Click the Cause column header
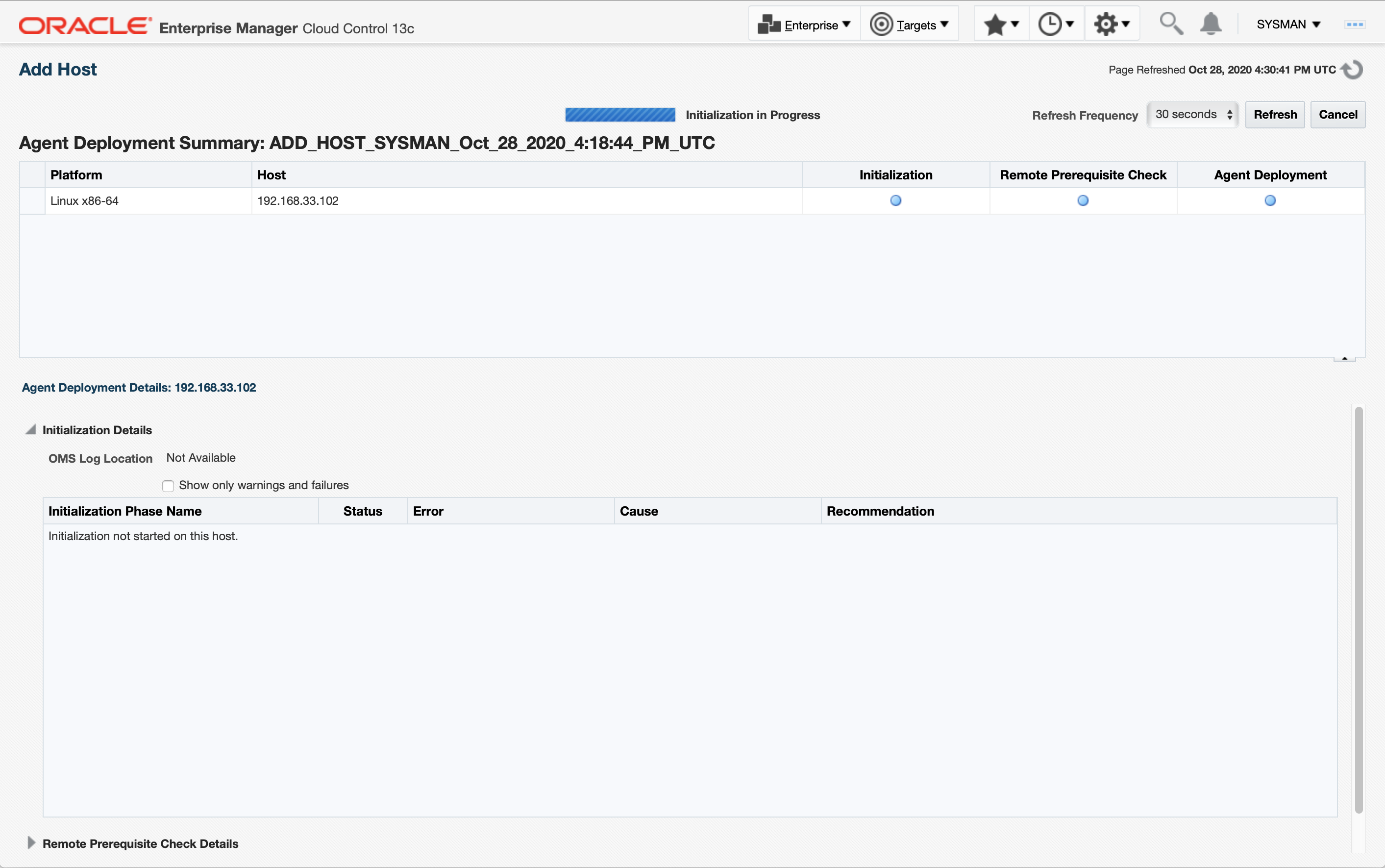 coord(717,511)
